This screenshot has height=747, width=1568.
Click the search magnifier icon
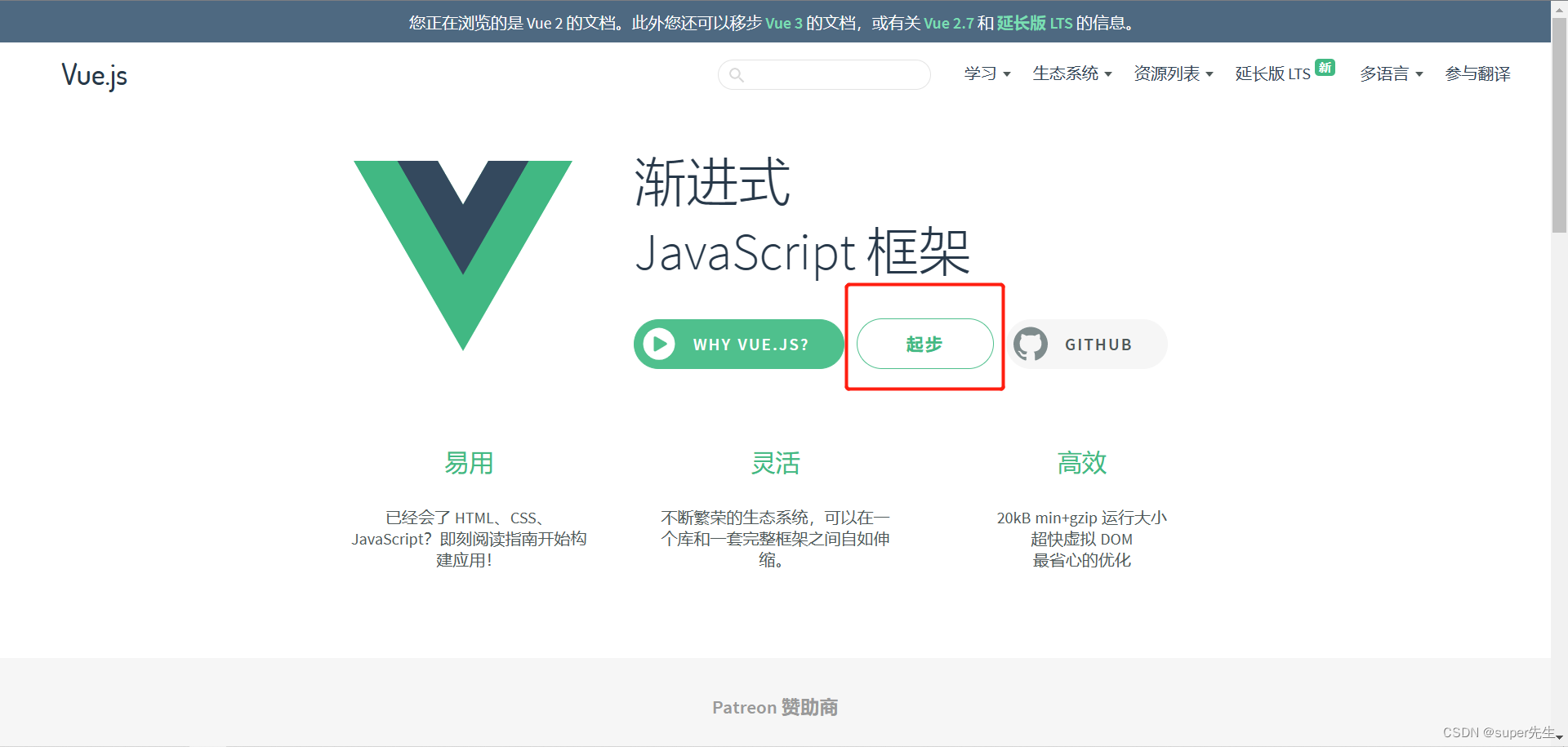(737, 75)
